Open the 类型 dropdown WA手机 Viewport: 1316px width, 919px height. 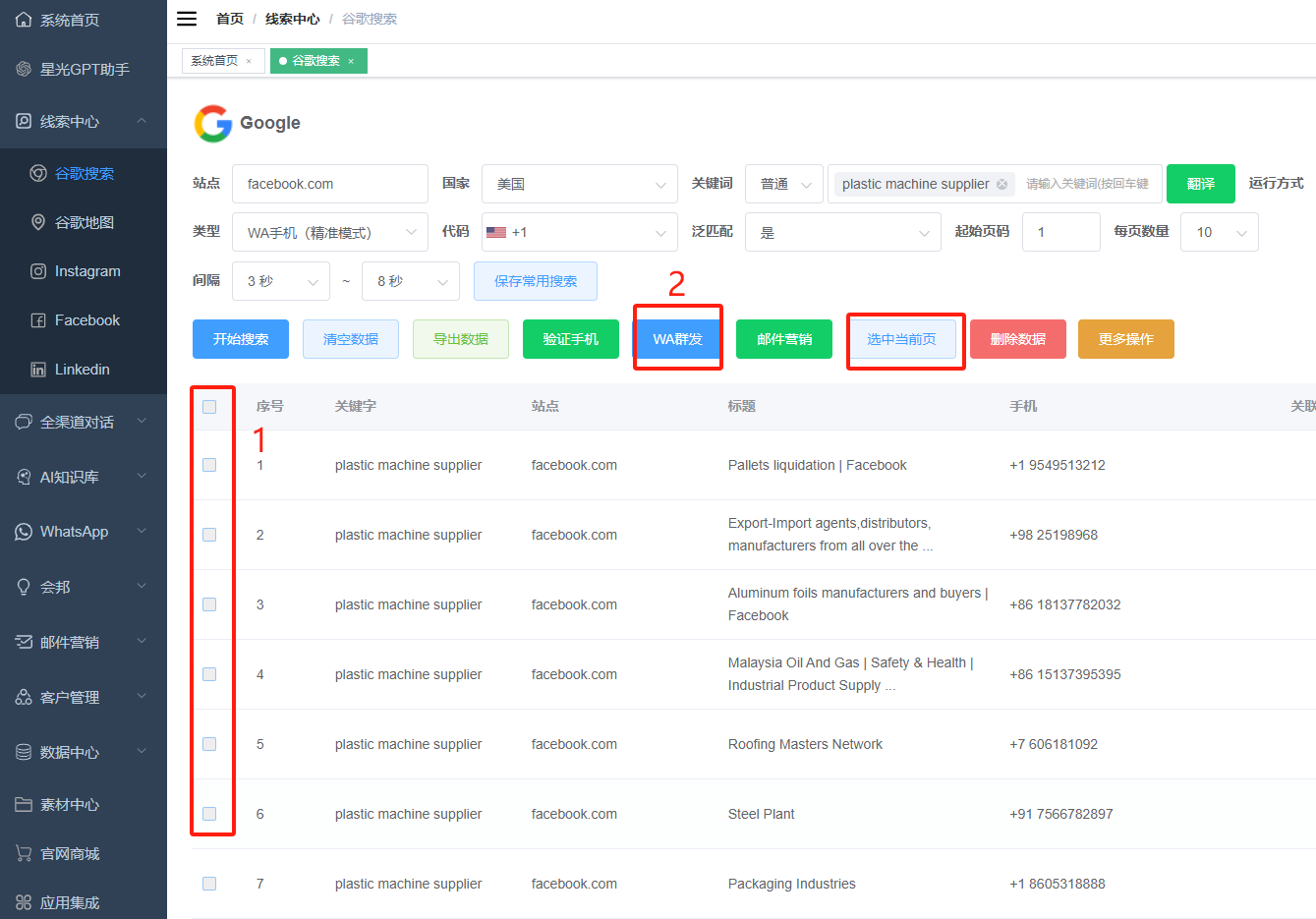330,232
